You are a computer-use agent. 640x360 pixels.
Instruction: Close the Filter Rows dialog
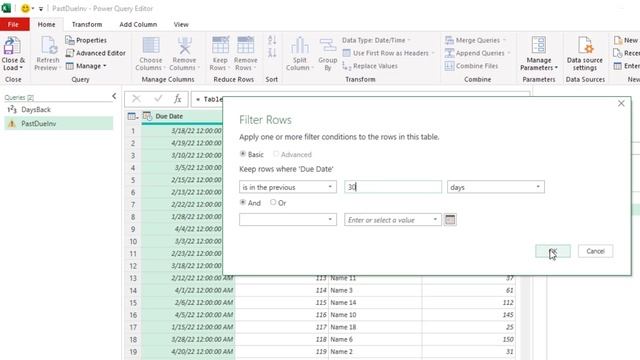(621, 104)
